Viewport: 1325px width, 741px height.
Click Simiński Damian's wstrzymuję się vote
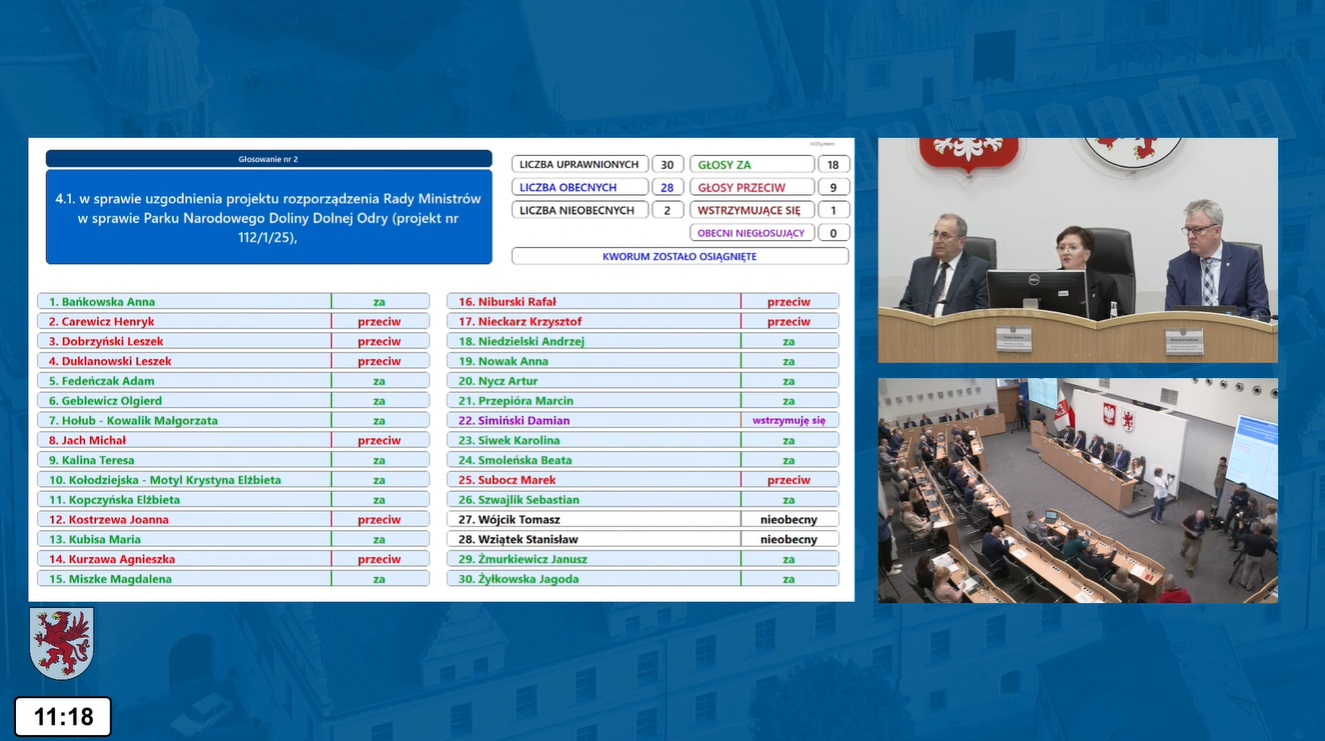[x=789, y=420]
